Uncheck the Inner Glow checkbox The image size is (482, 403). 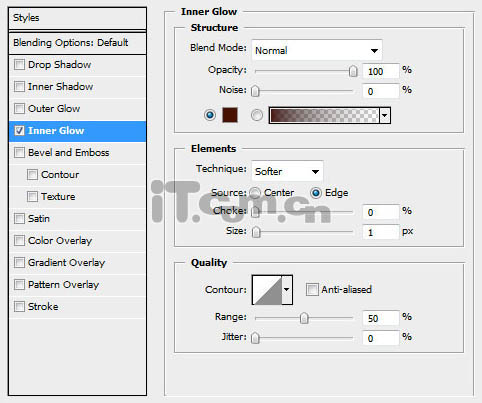click(19, 130)
